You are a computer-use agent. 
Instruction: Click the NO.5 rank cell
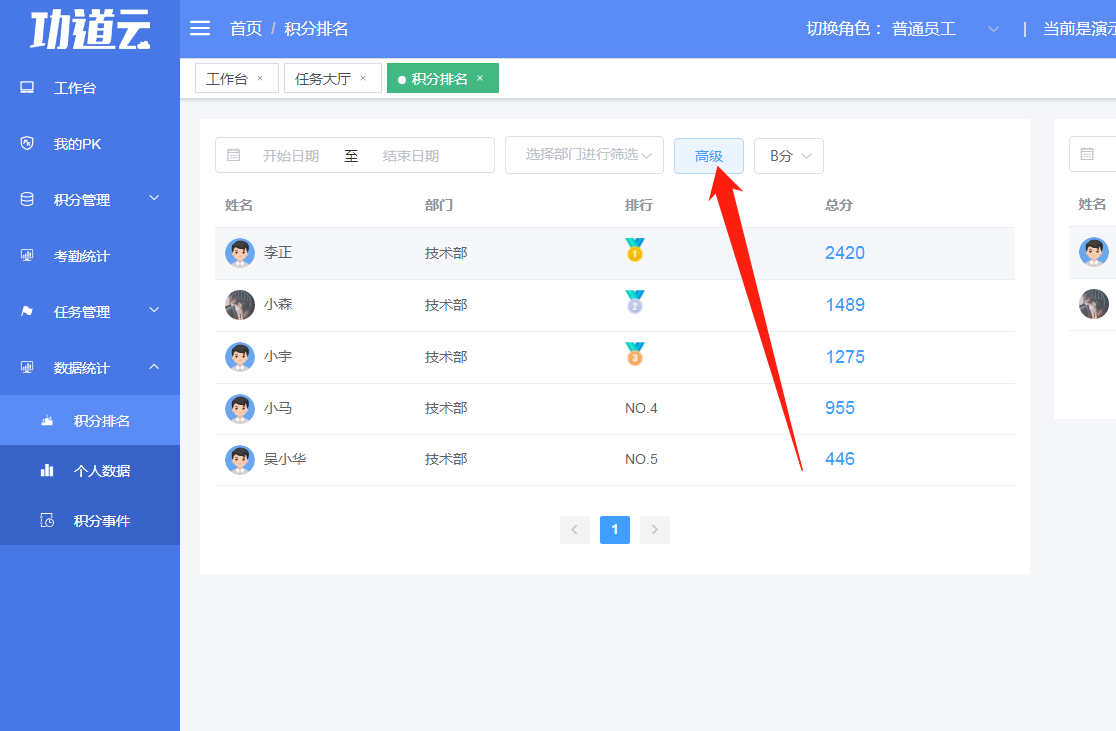click(641, 460)
